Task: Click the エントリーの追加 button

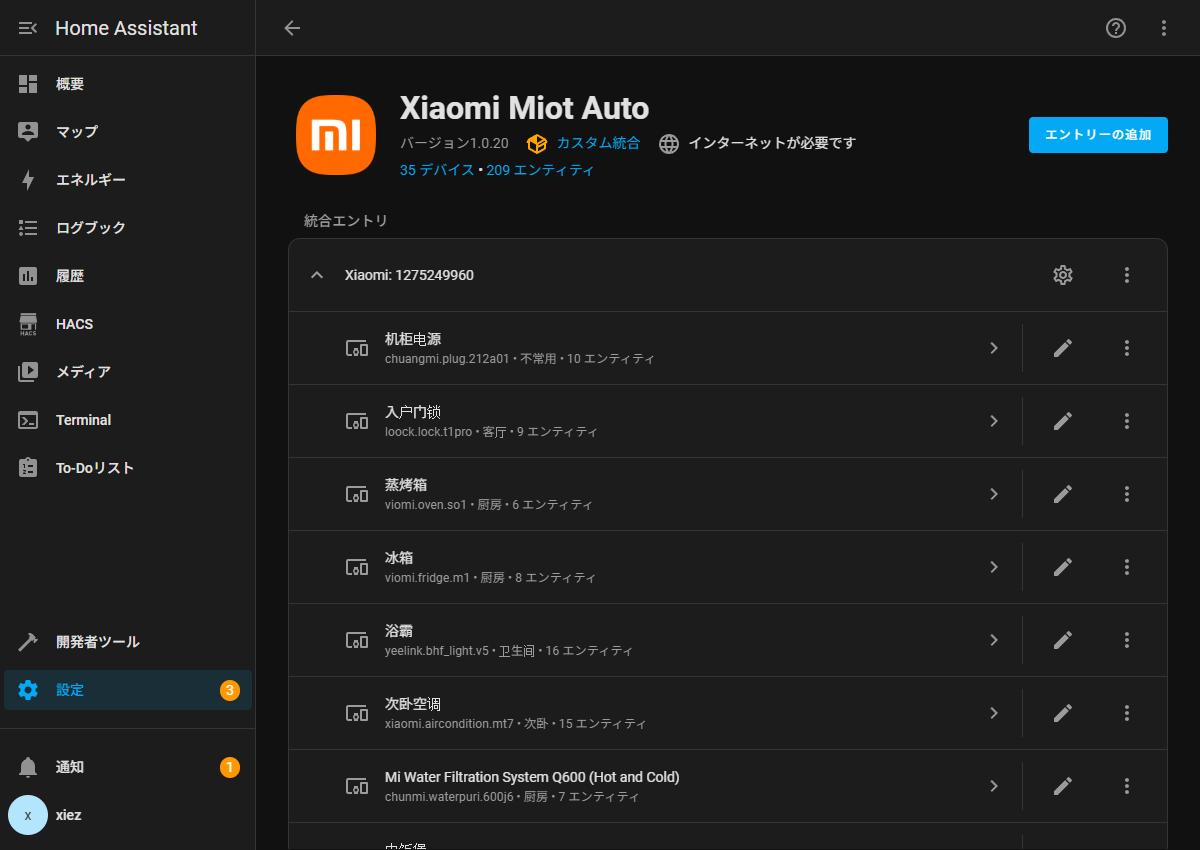Action: click(x=1098, y=135)
